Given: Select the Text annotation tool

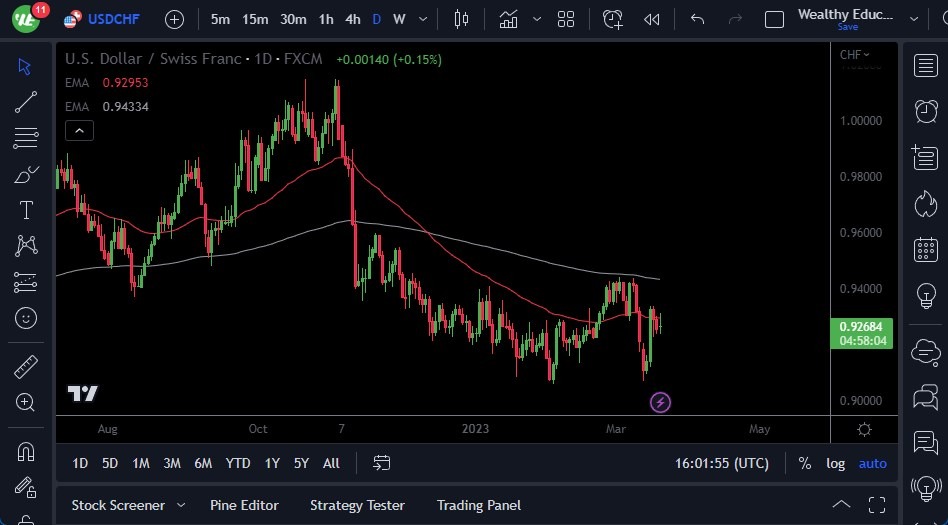Looking at the screenshot, I should pyautogui.click(x=26, y=210).
